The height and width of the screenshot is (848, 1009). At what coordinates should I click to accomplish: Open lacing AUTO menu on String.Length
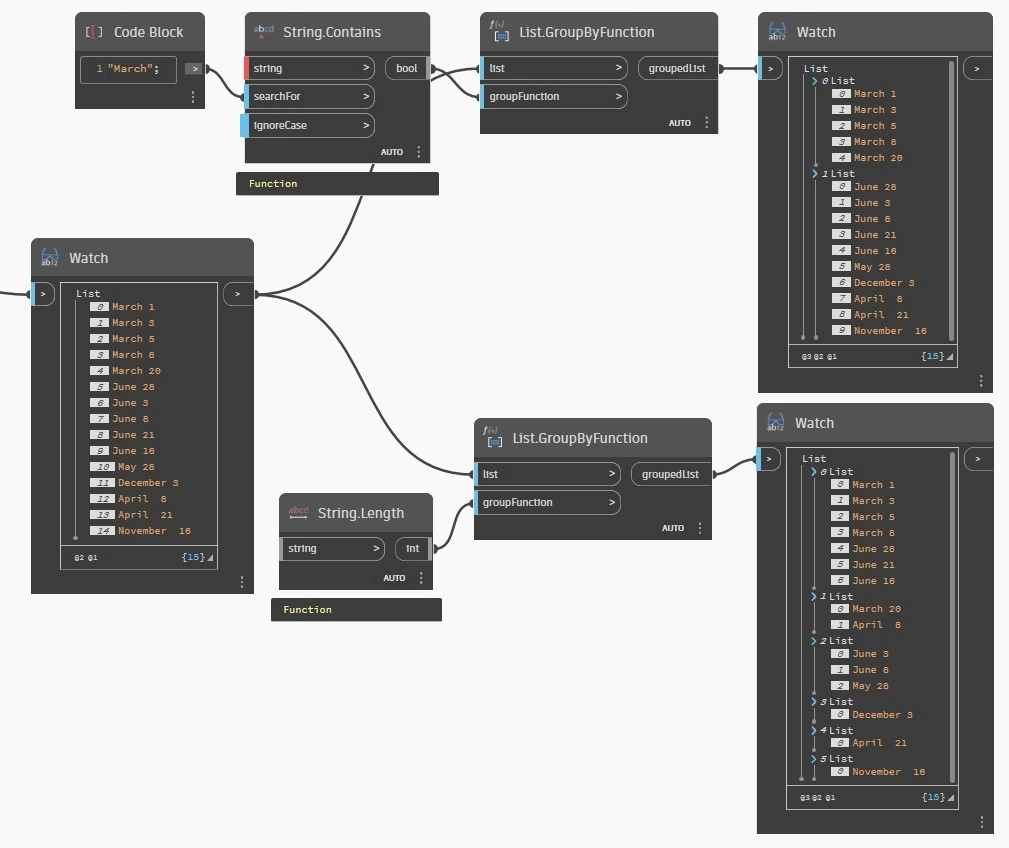394,578
